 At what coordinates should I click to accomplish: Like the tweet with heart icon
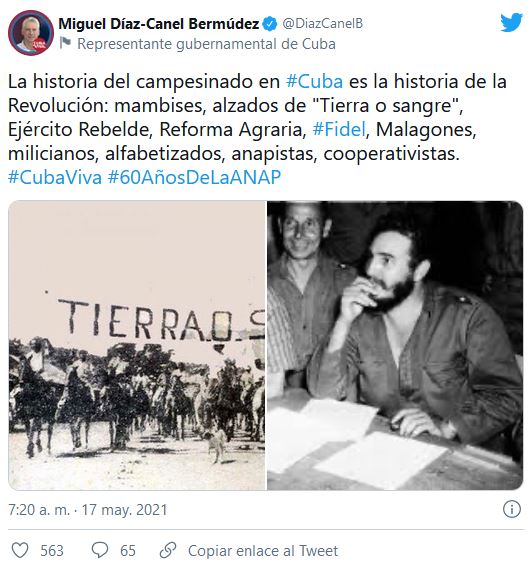point(20,550)
